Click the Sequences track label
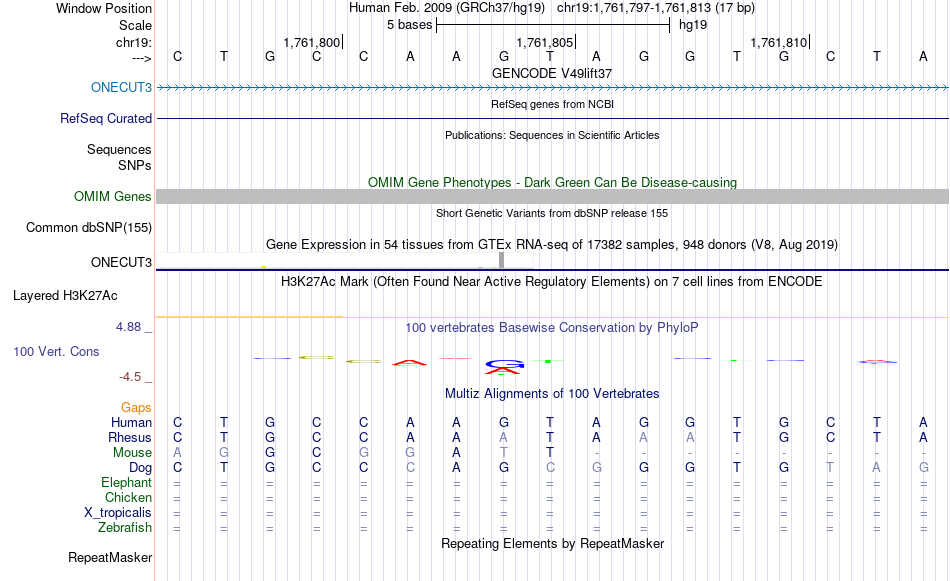 point(119,149)
